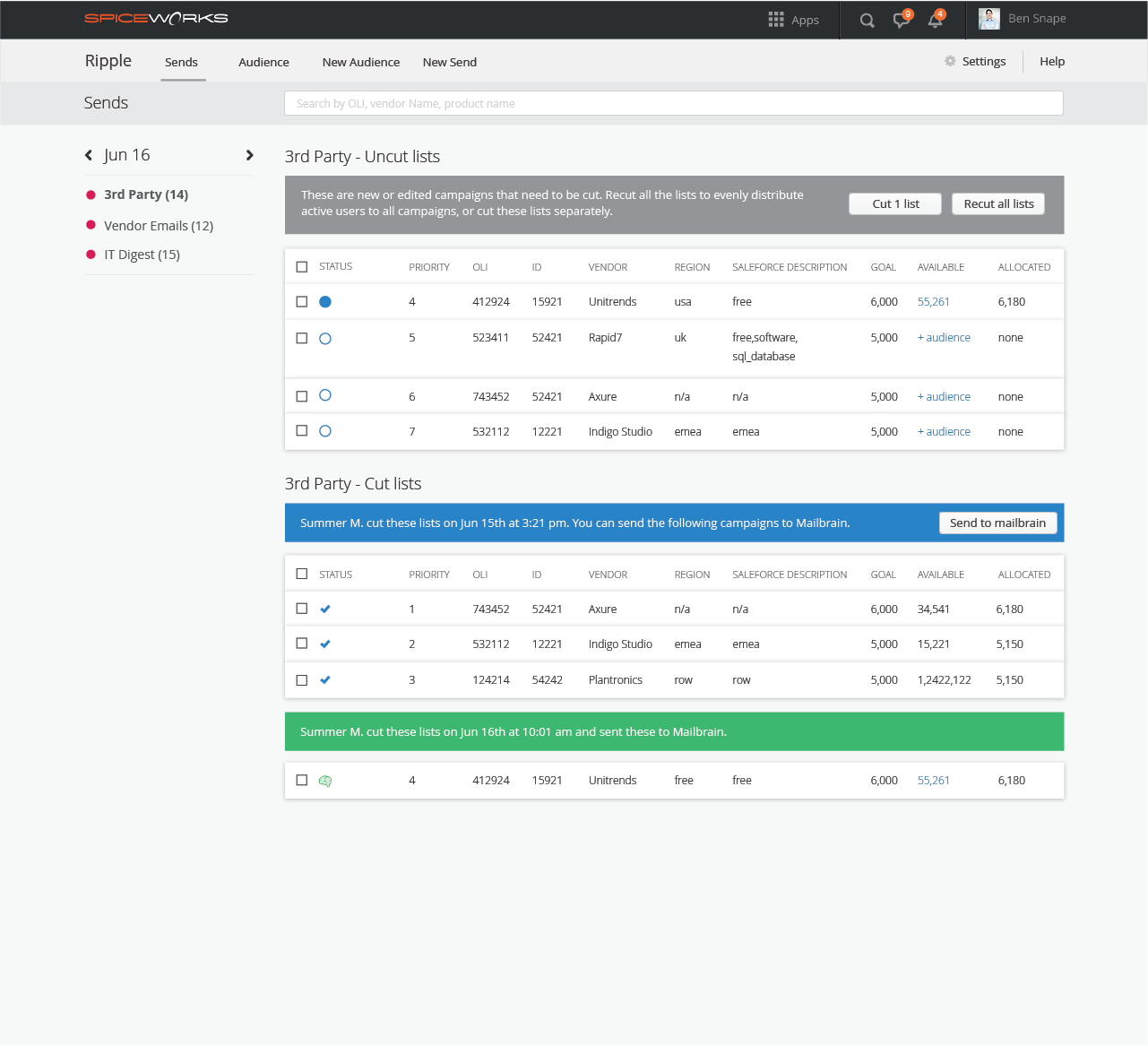Click the Settings gear icon
The width and height of the screenshot is (1148, 1046).
tap(950, 61)
